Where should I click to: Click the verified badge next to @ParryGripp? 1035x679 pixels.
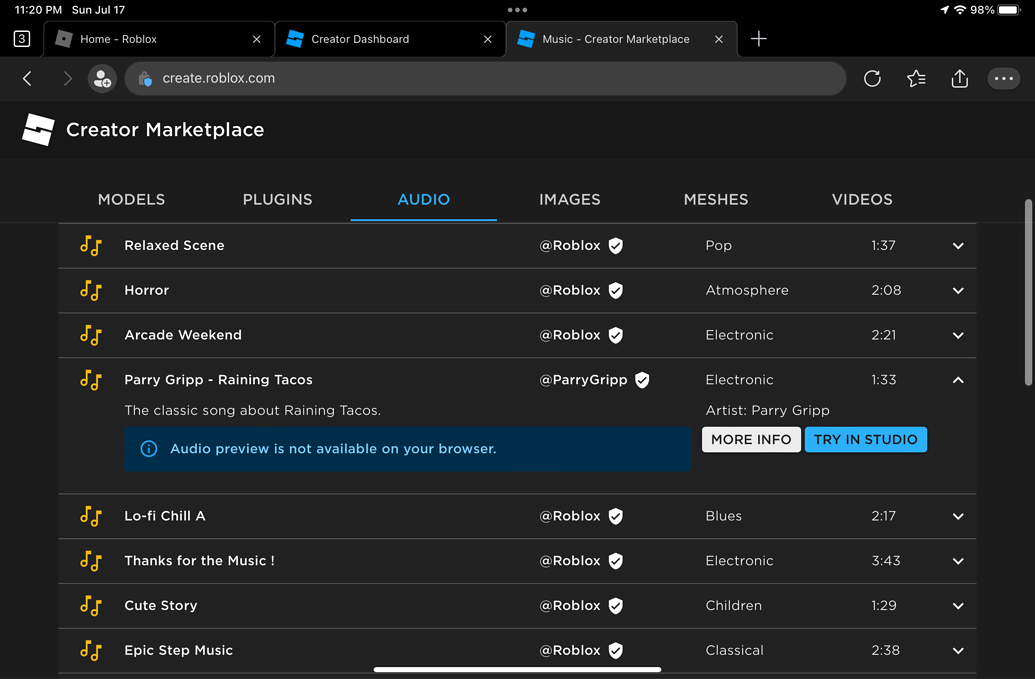(642, 380)
